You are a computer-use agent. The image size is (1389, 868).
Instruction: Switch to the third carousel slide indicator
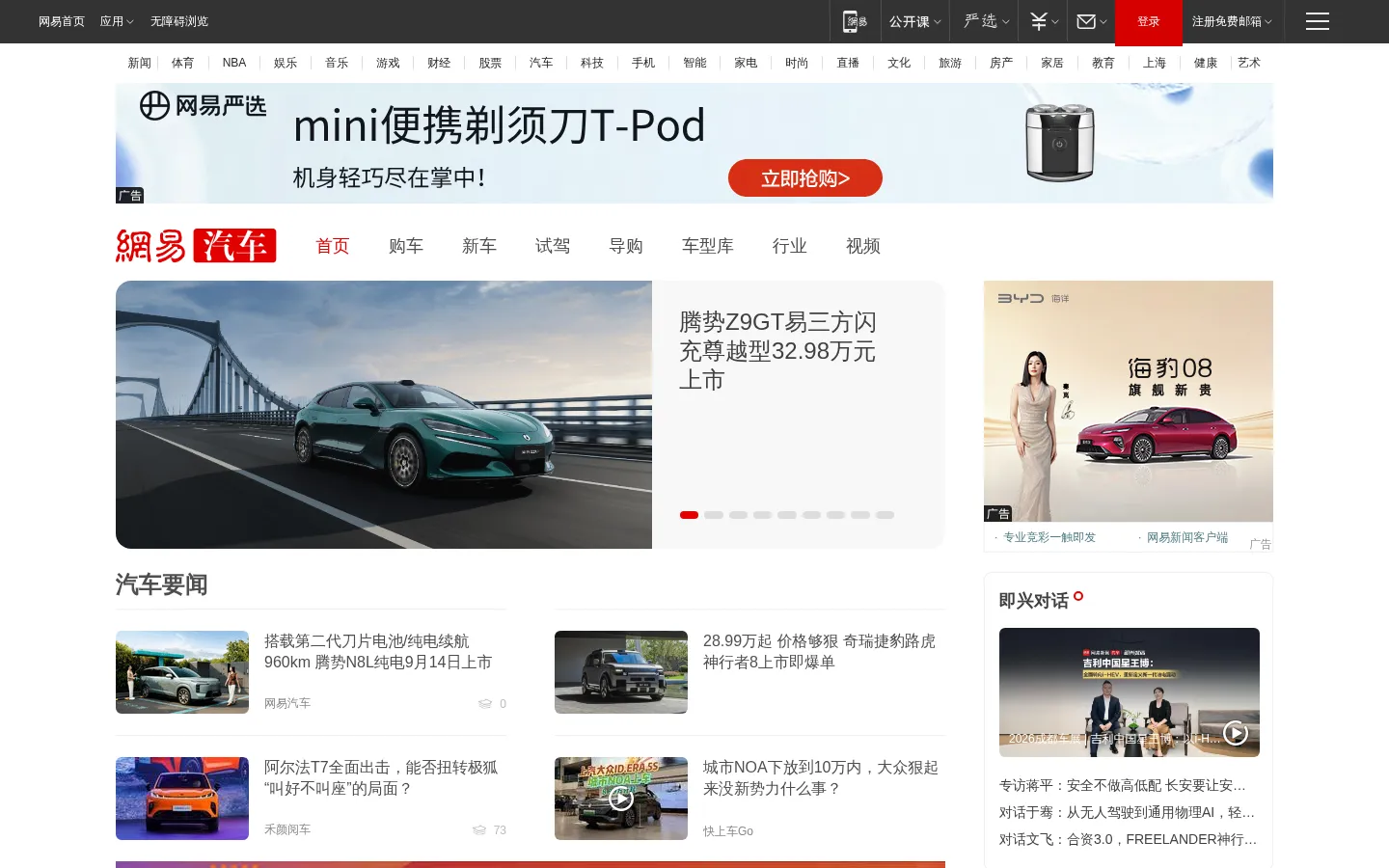tap(738, 515)
